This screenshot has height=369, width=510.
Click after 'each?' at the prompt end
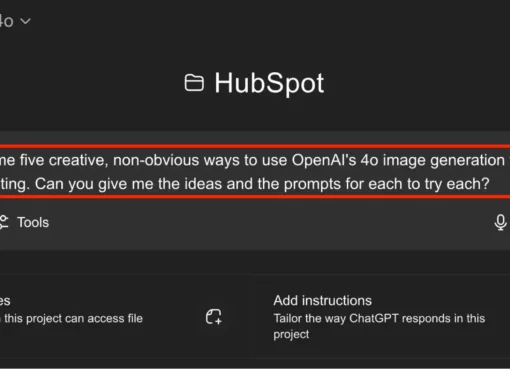tap(491, 184)
